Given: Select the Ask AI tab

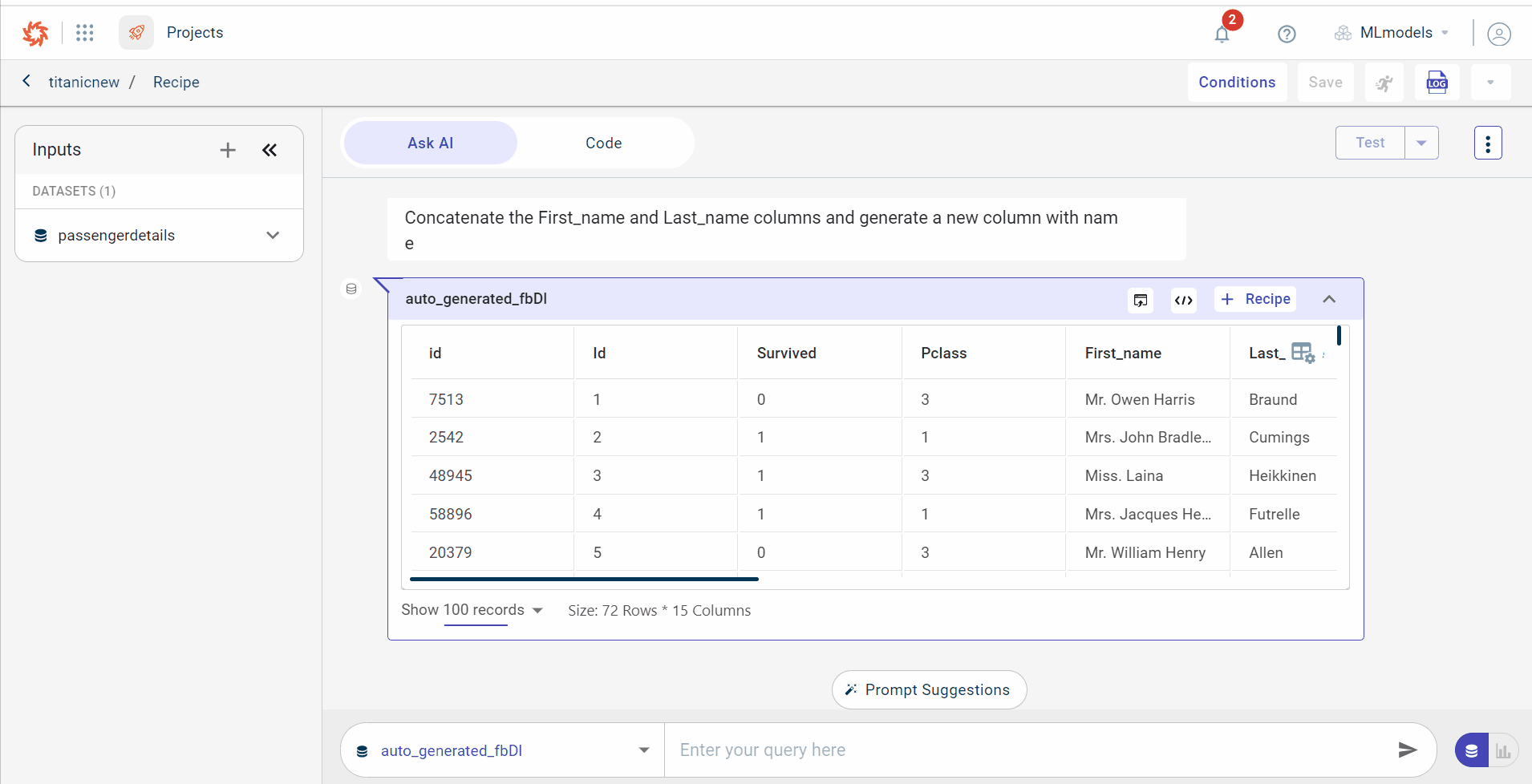Looking at the screenshot, I should (x=431, y=143).
